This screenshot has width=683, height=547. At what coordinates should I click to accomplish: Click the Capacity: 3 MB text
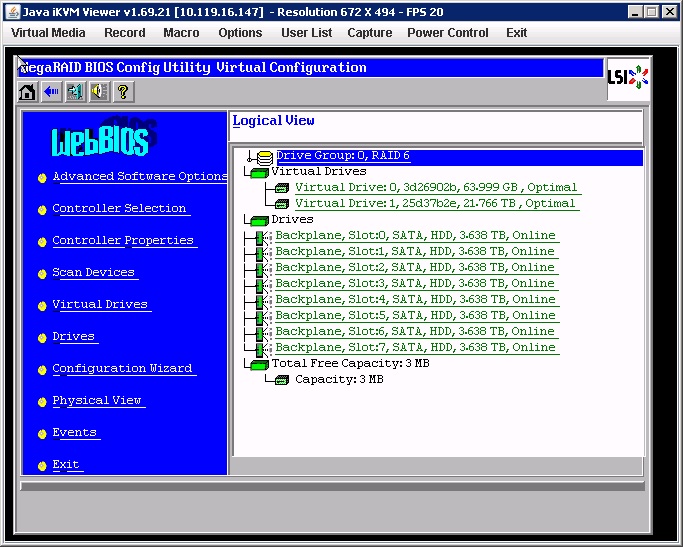pos(339,379)
